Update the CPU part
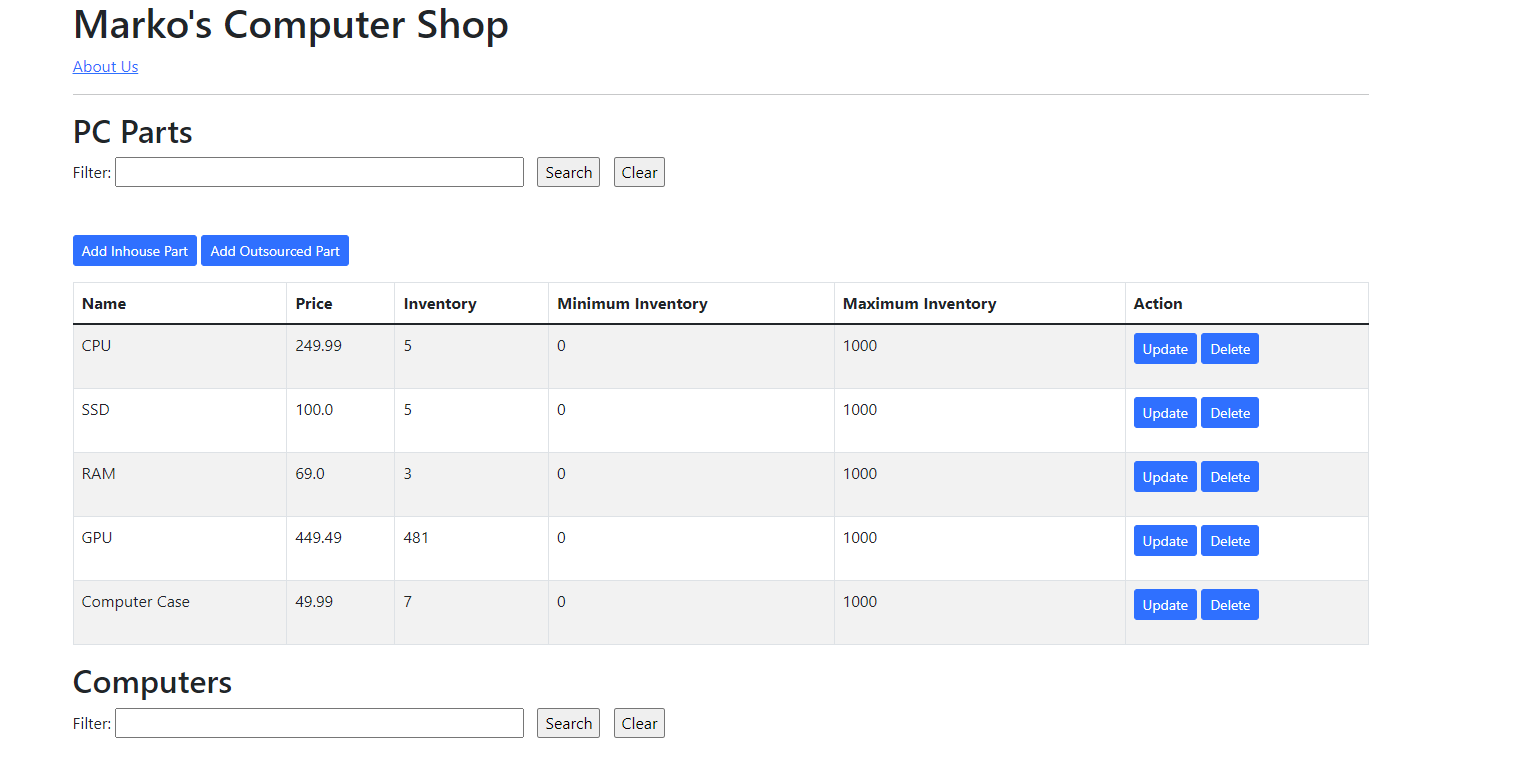This screenshot has width=1537, height=762. 1164,348
